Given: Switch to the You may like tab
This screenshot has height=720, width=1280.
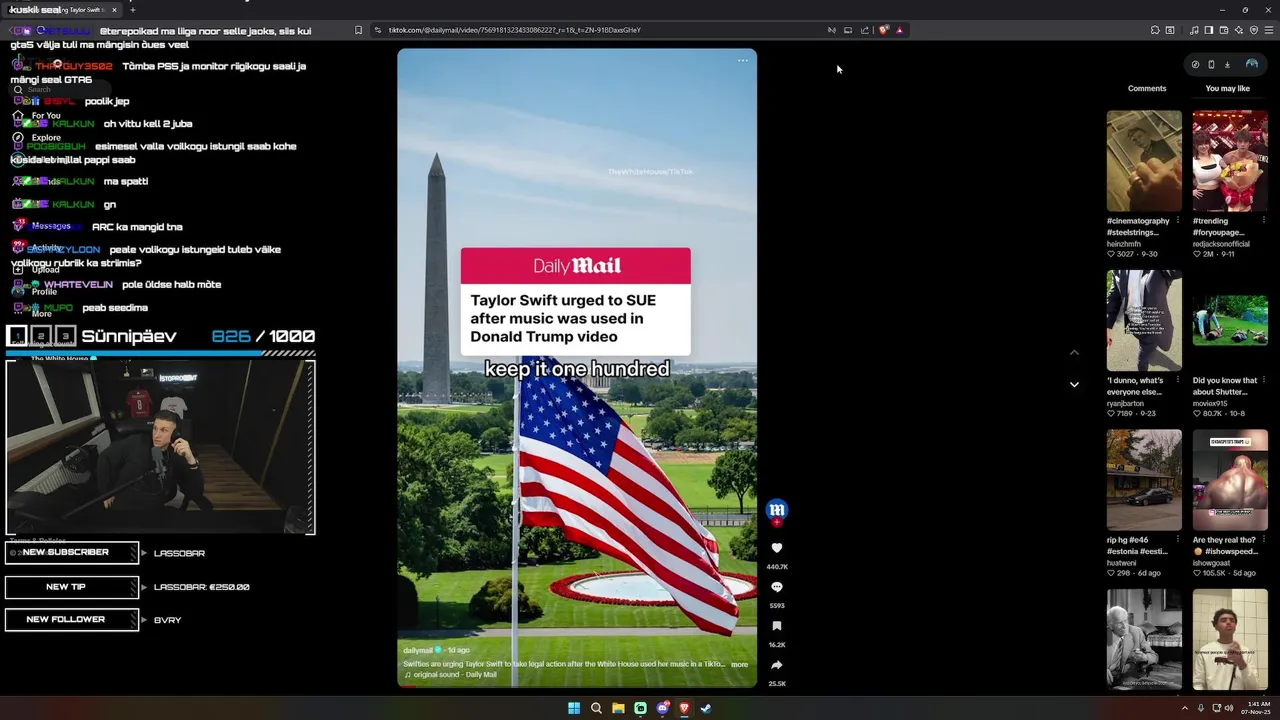Looking at the screenshot, I should click(1228, 88).
